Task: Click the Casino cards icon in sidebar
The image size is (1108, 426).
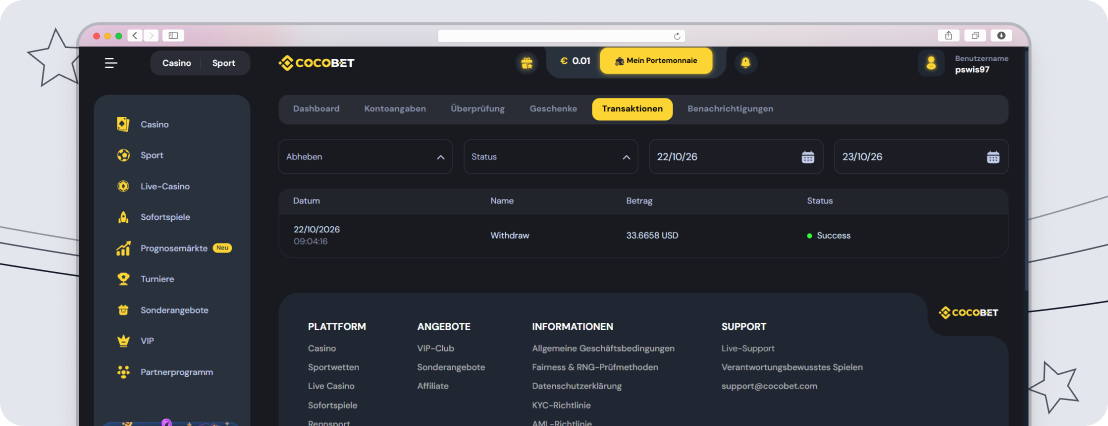Action: (123, 124)
